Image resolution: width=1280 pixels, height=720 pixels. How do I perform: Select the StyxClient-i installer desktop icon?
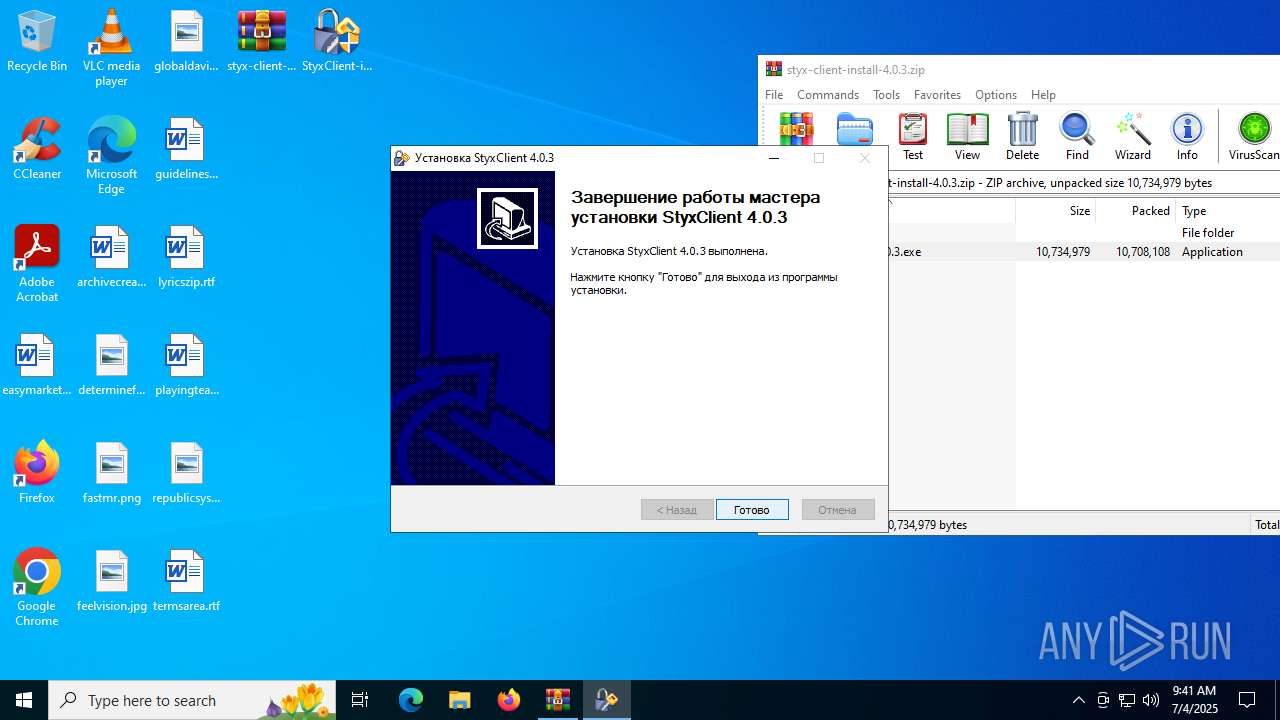[337, 42]
